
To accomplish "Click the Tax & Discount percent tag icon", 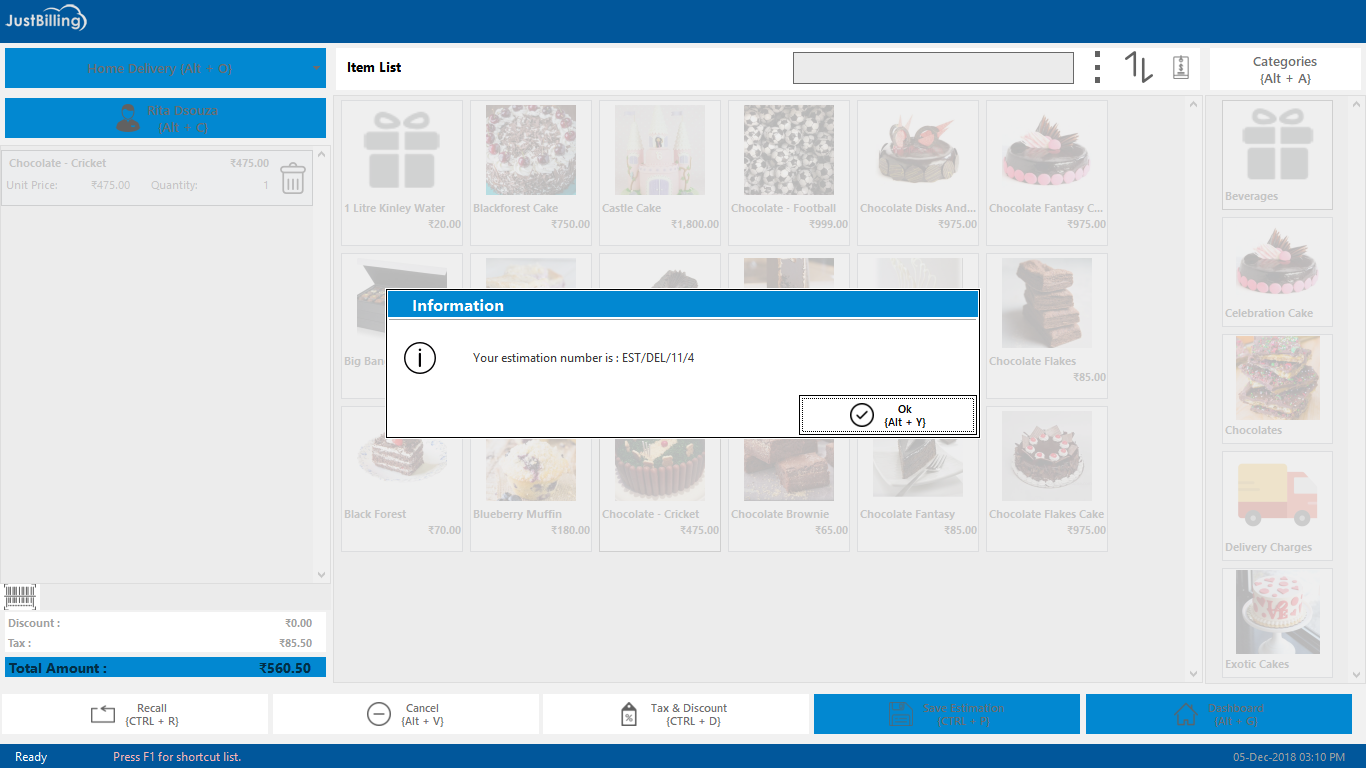I will tap(629, 714).
